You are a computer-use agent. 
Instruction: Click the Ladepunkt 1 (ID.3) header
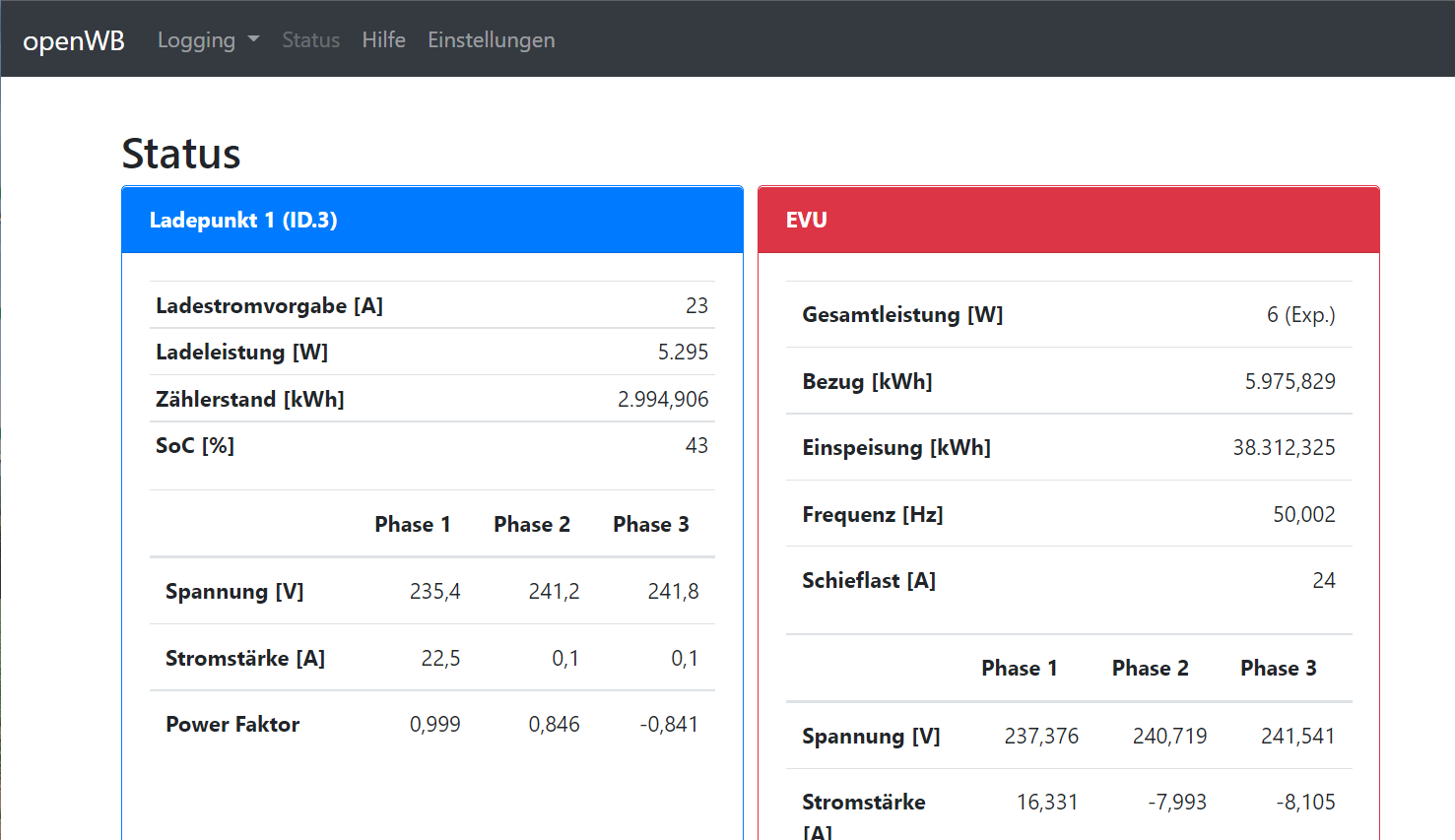(x=242, y=220)
